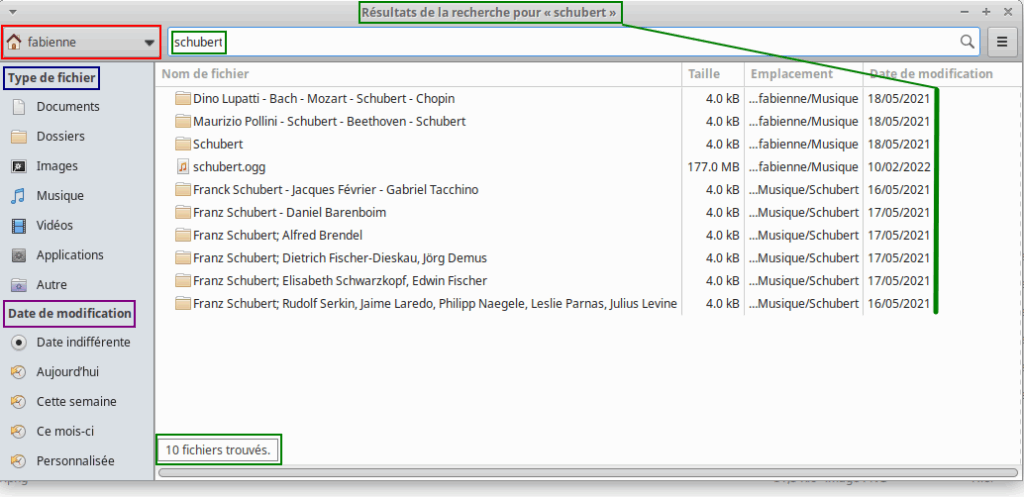Click the home icon beside fabienne
Image resolution: width=1024 pixels, height=497 pixels.
click(14, 42)
